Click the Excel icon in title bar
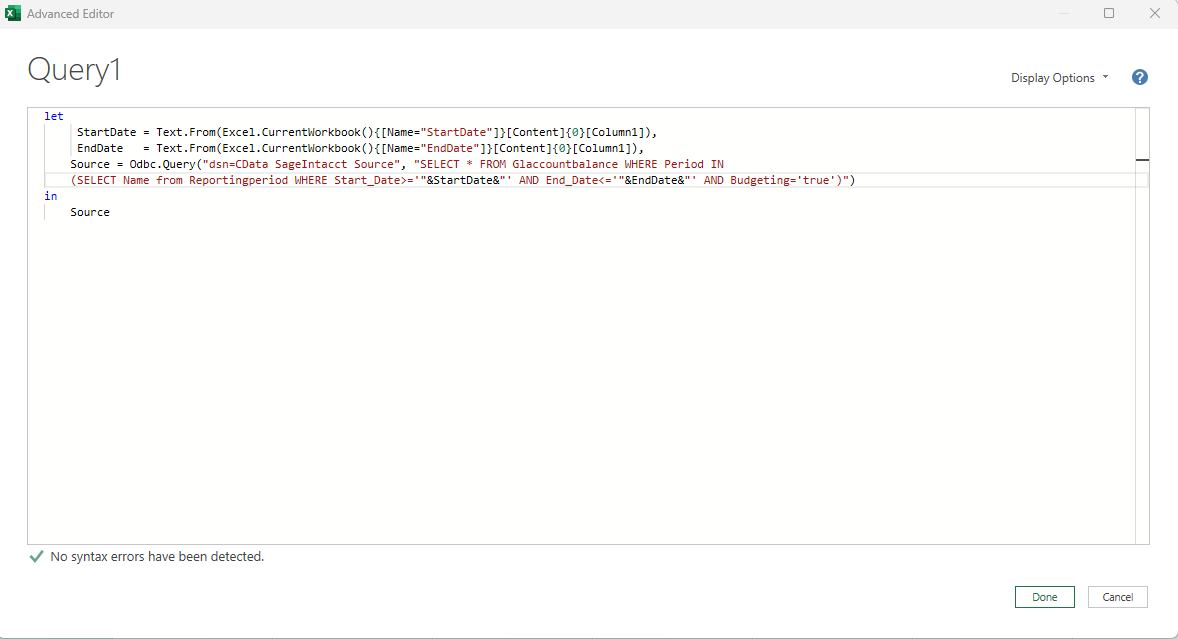This screenshot has height=639, width=1178. (13, 14)
